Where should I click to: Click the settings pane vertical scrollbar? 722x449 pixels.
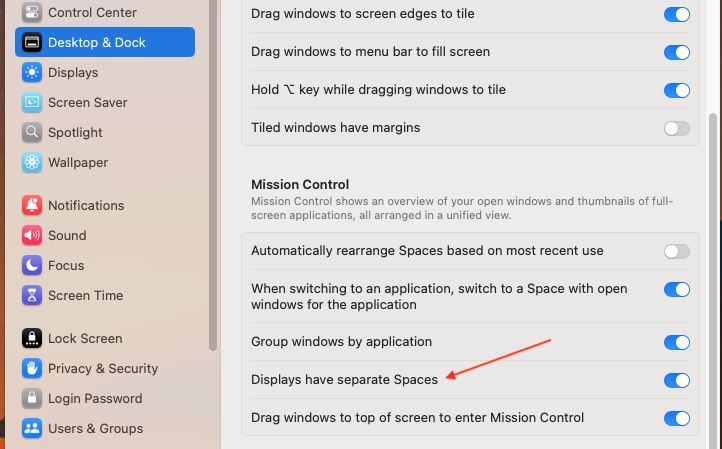tap(713, 281)
